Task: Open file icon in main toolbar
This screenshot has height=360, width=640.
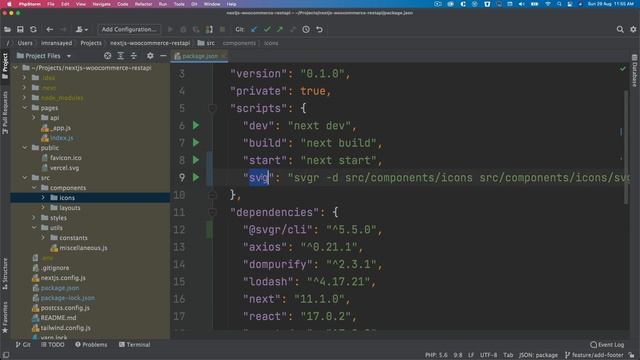Action: 7,29
